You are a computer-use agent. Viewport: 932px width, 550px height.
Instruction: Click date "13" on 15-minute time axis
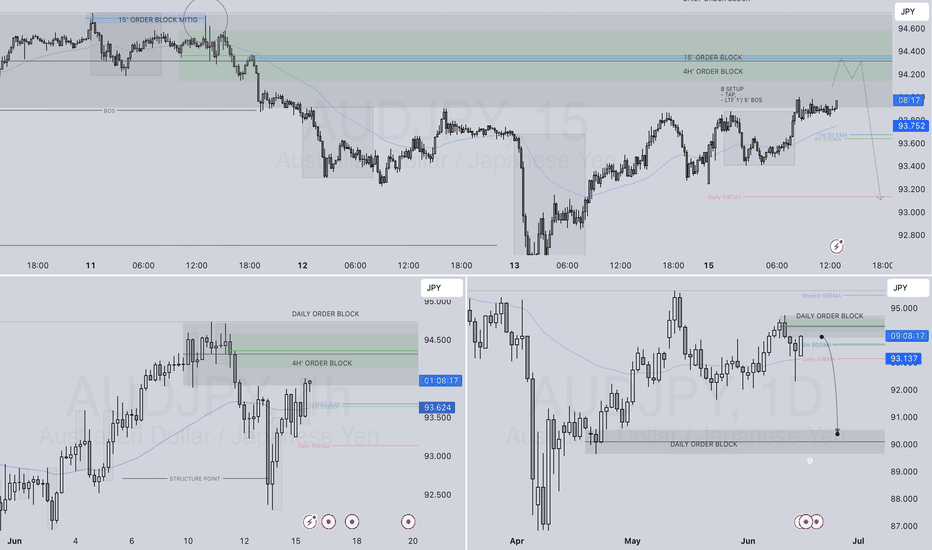(514, 265)
